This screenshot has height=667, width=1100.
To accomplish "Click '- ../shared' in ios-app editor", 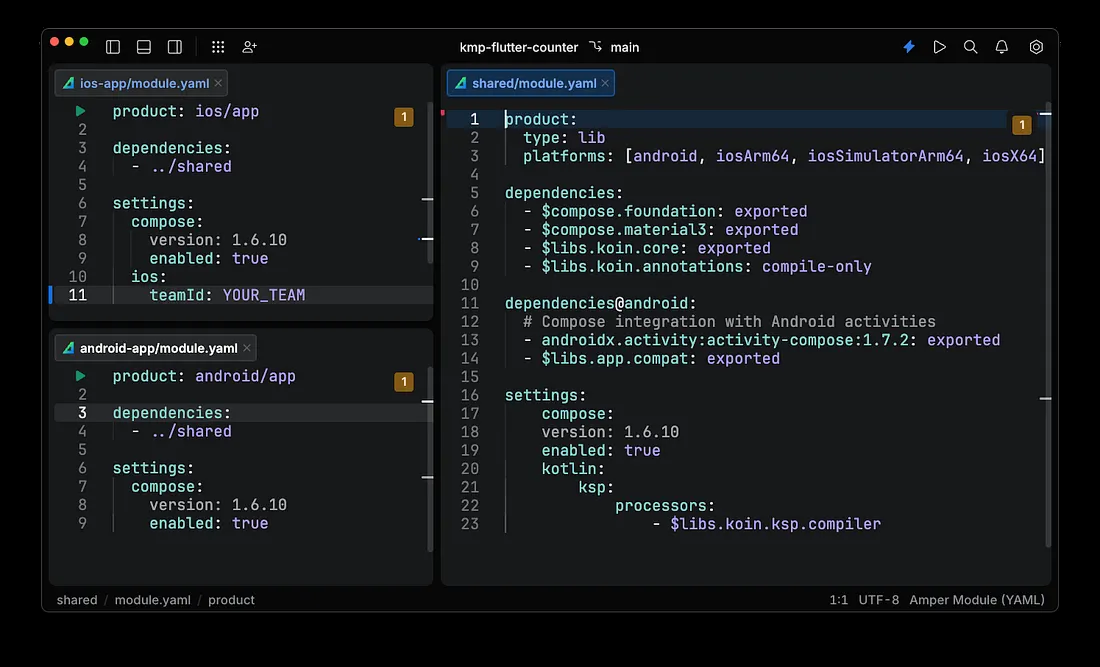I will coord(182,166).
